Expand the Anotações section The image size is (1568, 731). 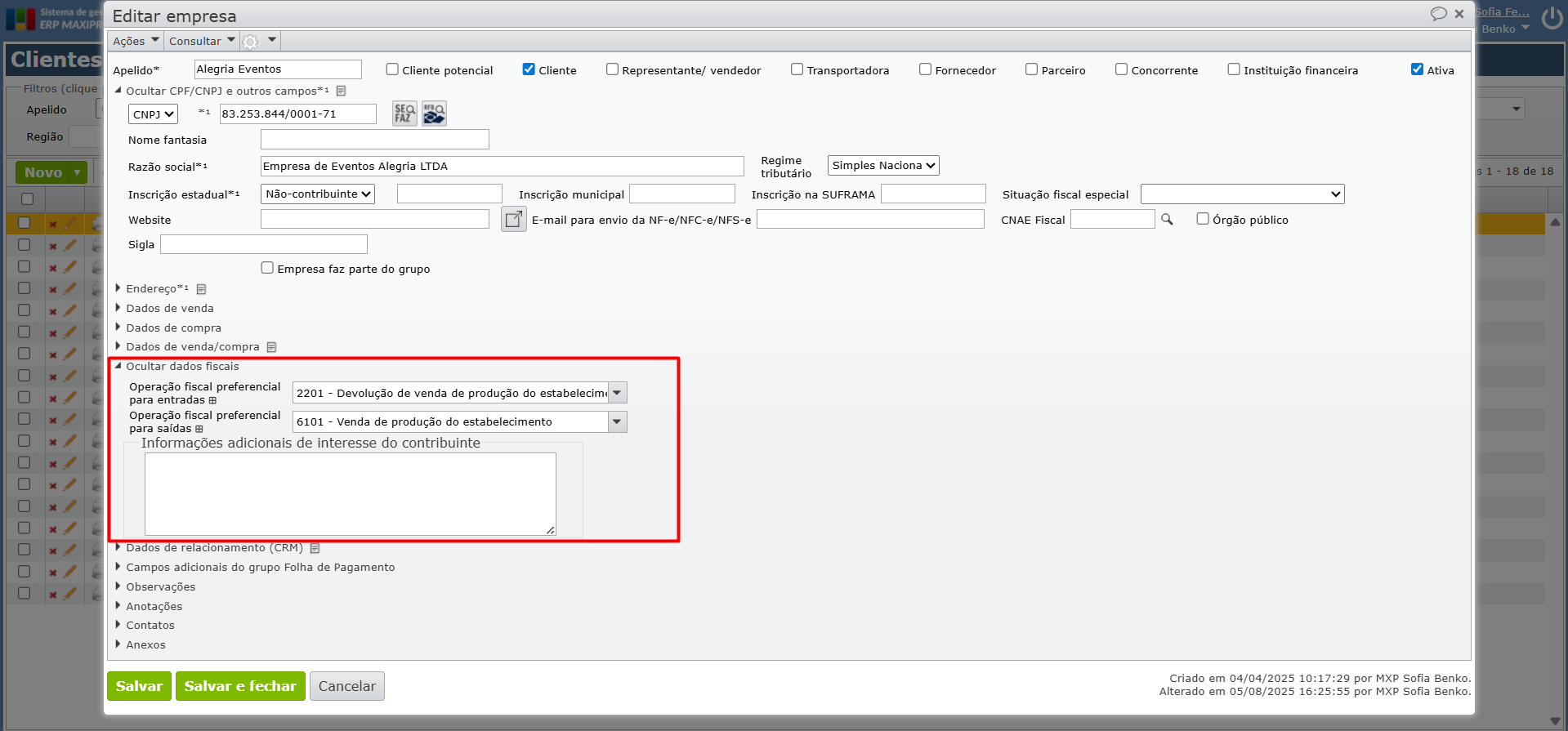pyautogui.click(x=149, y=607)
